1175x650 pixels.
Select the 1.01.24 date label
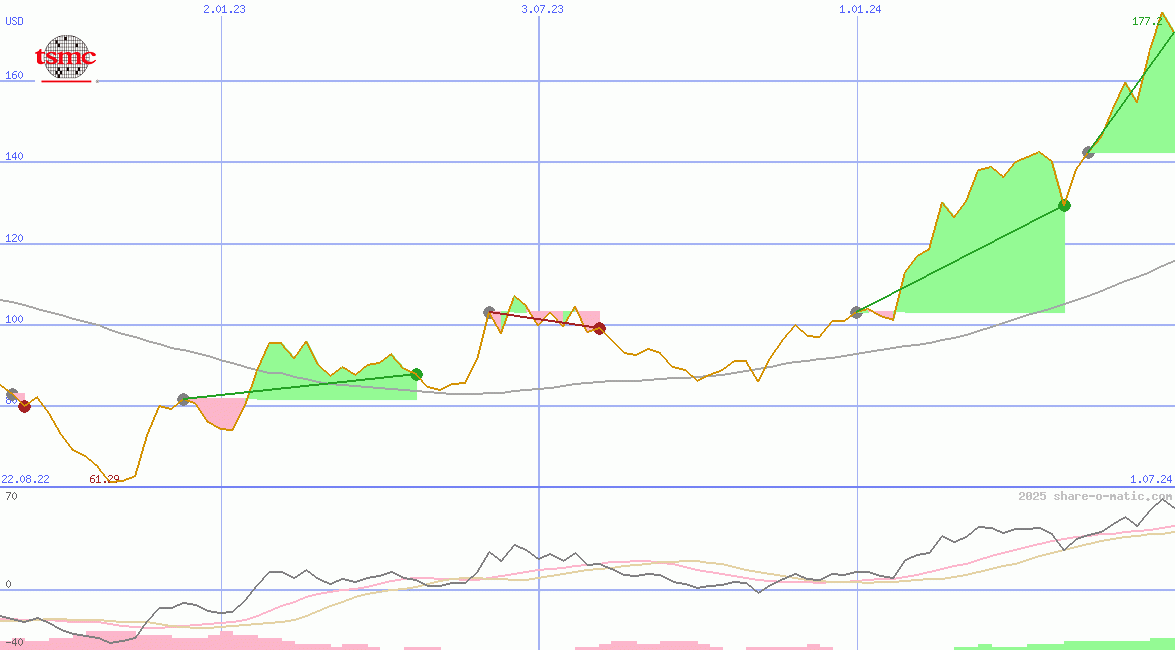860,9
